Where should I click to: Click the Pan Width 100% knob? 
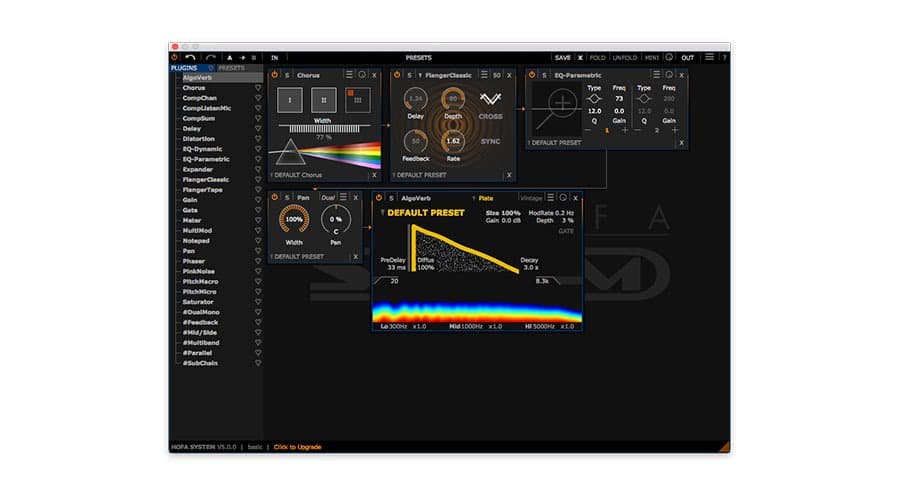pyautogui.click(x=294, y=219)
